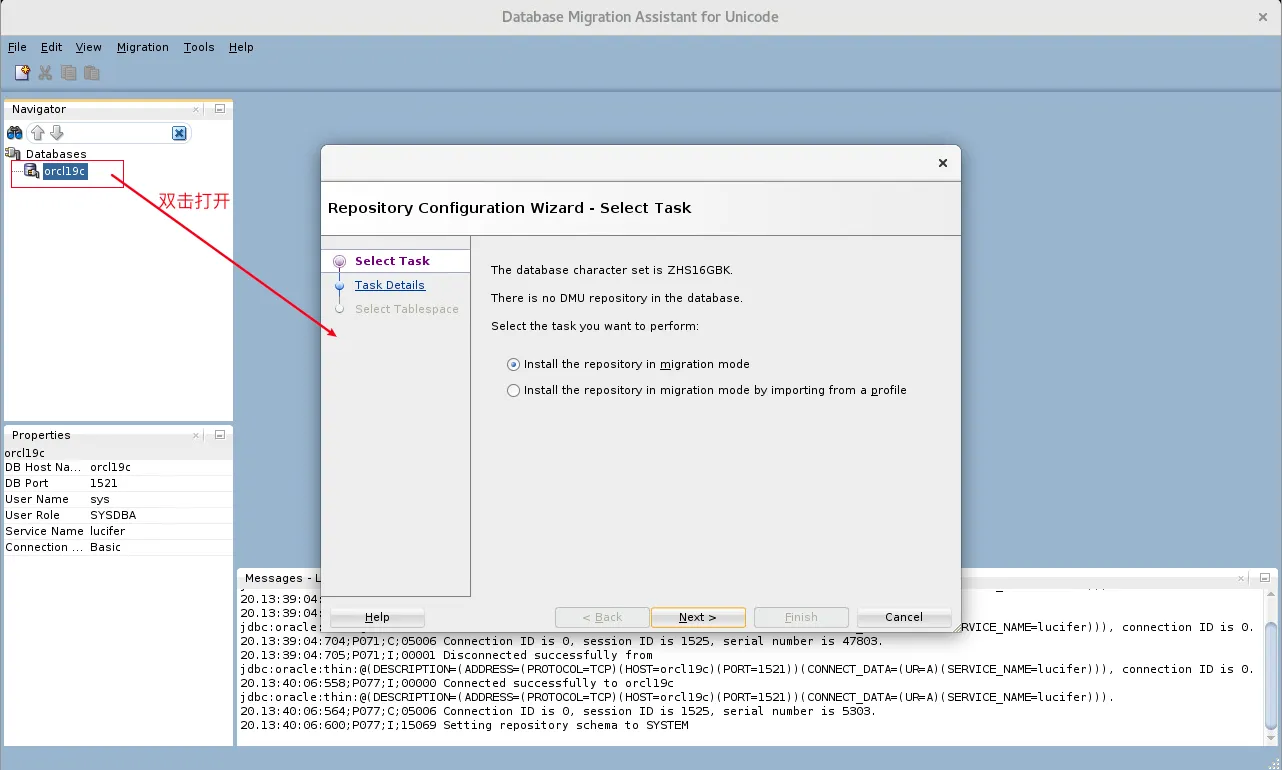1282x770 pixels.
Task: Click the clear search X icon in Navigator
Action: (178, 132)
